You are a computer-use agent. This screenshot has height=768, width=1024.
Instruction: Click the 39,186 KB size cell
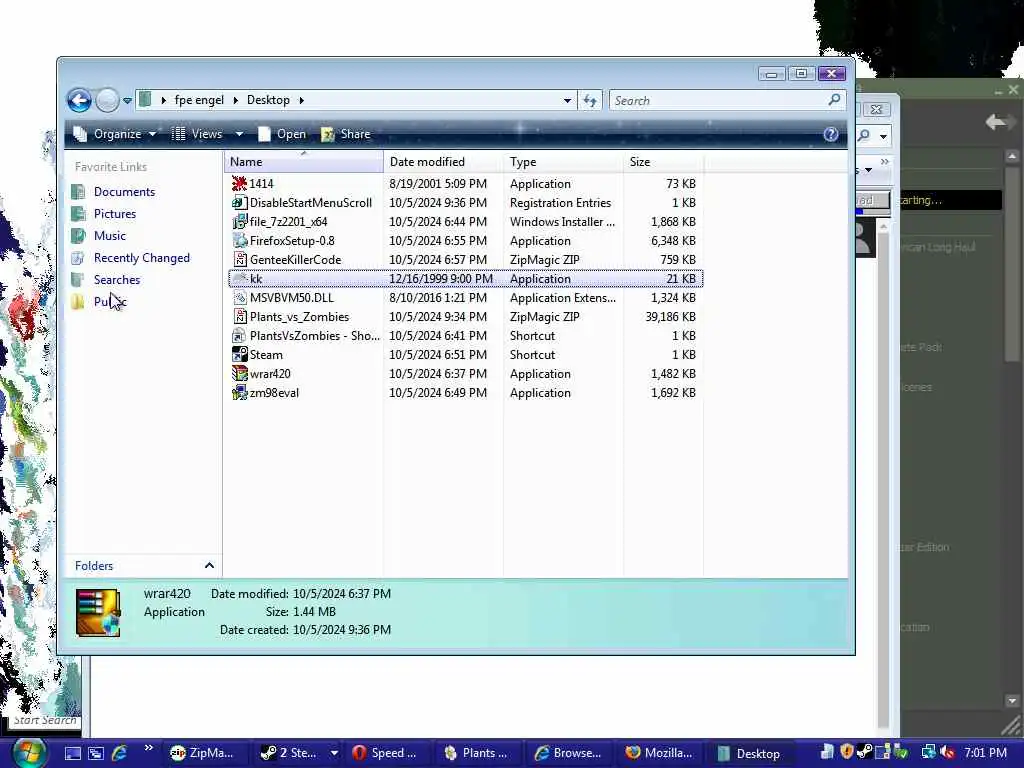click(670, 317)
